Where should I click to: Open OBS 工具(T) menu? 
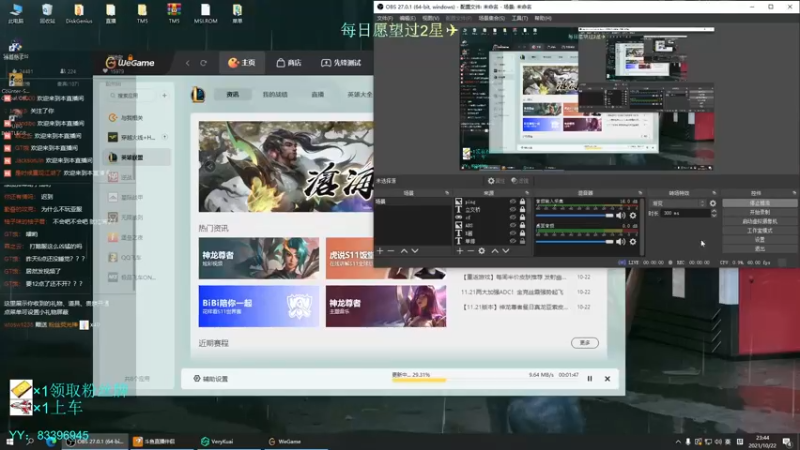click(x=519, y=18)
